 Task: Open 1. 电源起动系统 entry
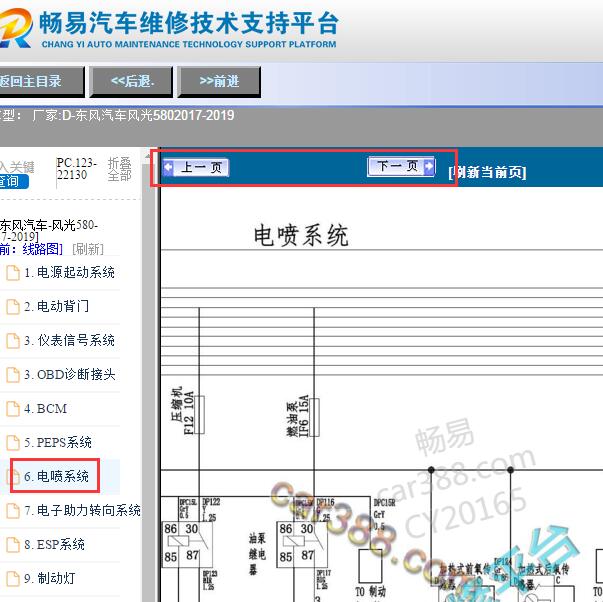click(69, 272)
